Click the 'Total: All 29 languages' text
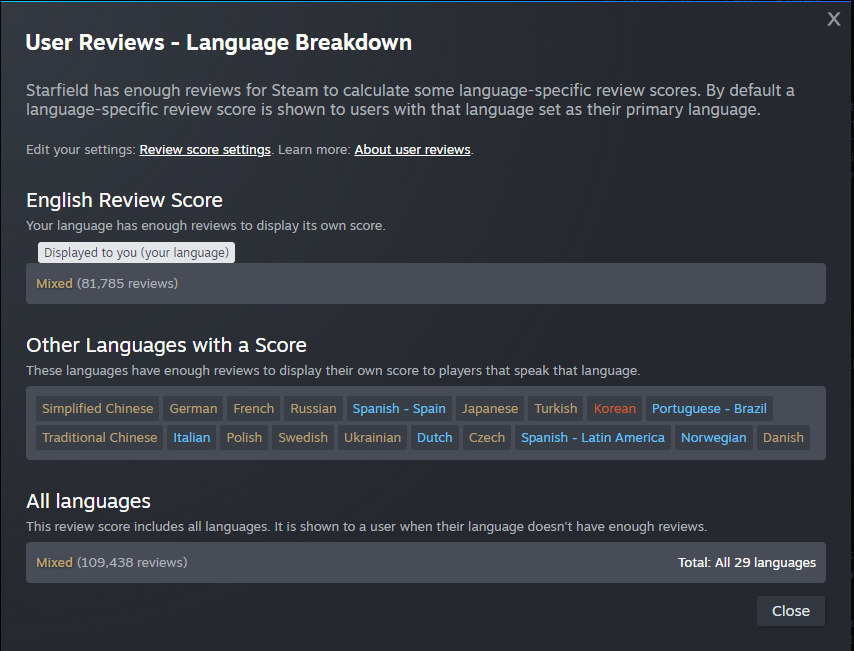 [747, 562]
